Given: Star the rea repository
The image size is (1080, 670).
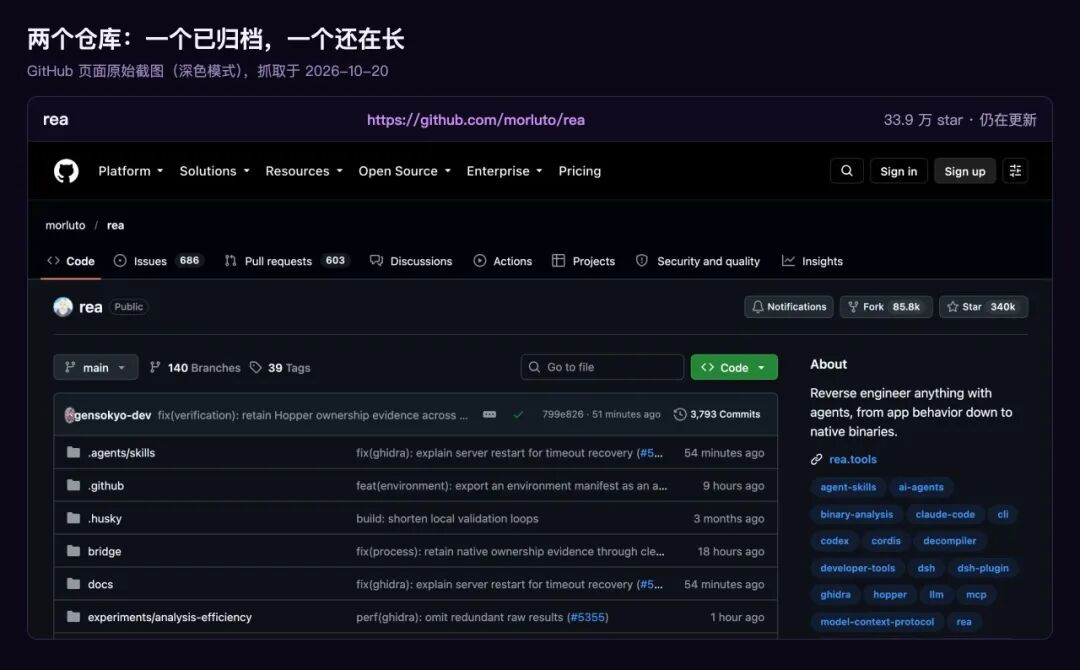Looking at the screenshot, I should (984, 307).
